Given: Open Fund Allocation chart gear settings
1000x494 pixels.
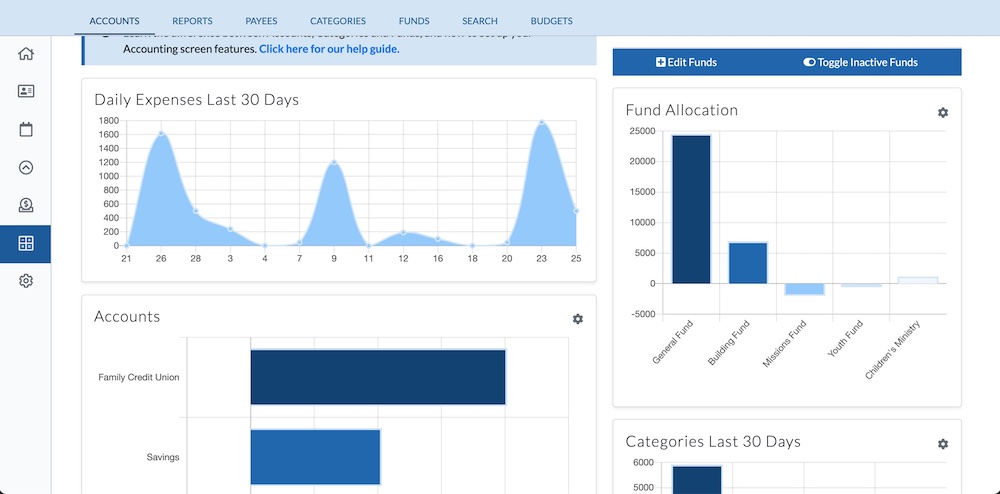Looking at the screenshot, I should coord(943,112).
